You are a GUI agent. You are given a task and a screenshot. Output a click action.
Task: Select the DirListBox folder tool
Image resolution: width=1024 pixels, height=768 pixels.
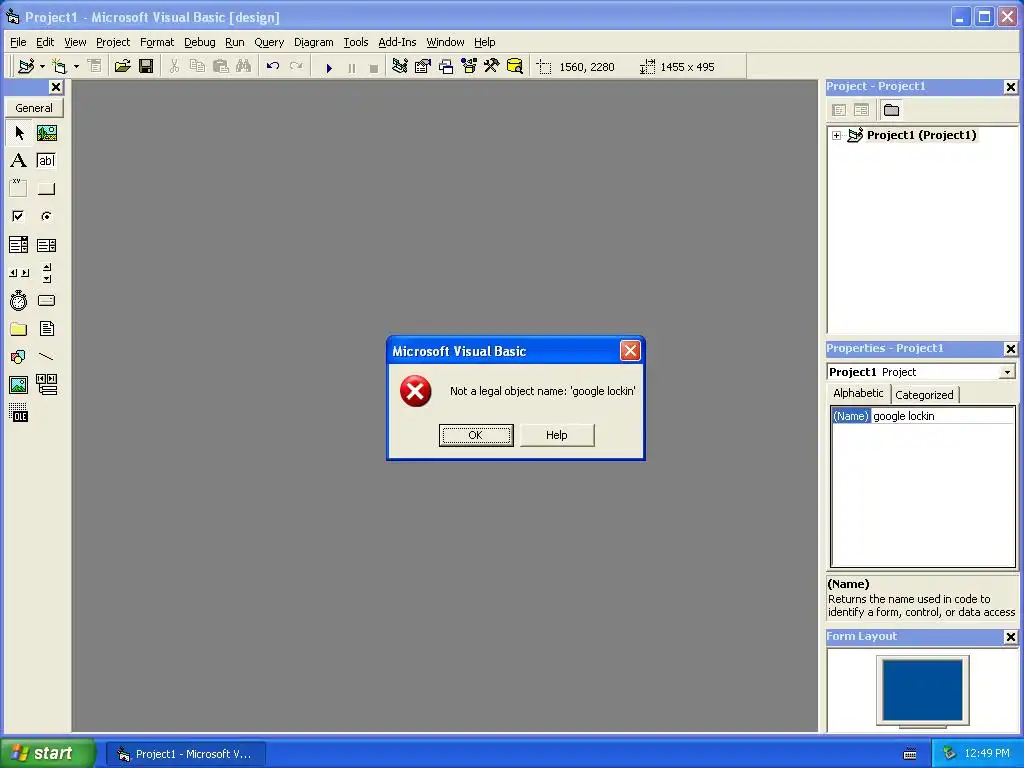pos(19,328)
